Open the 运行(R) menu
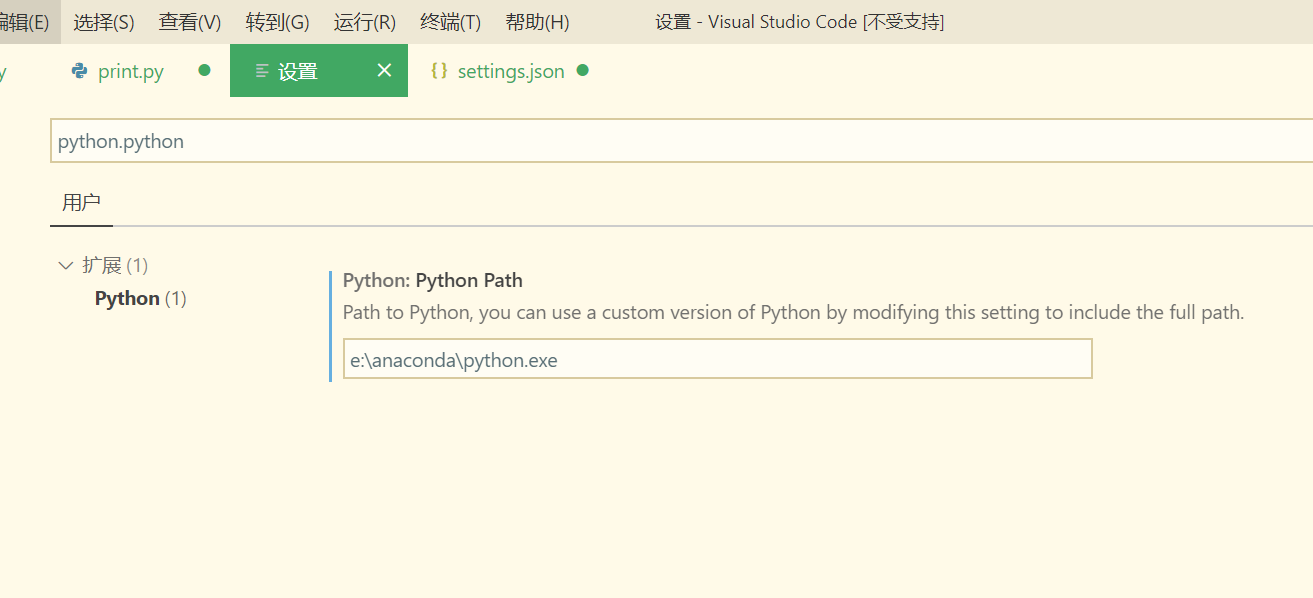This screenshot has height=598, width=1313. point(364,21)
